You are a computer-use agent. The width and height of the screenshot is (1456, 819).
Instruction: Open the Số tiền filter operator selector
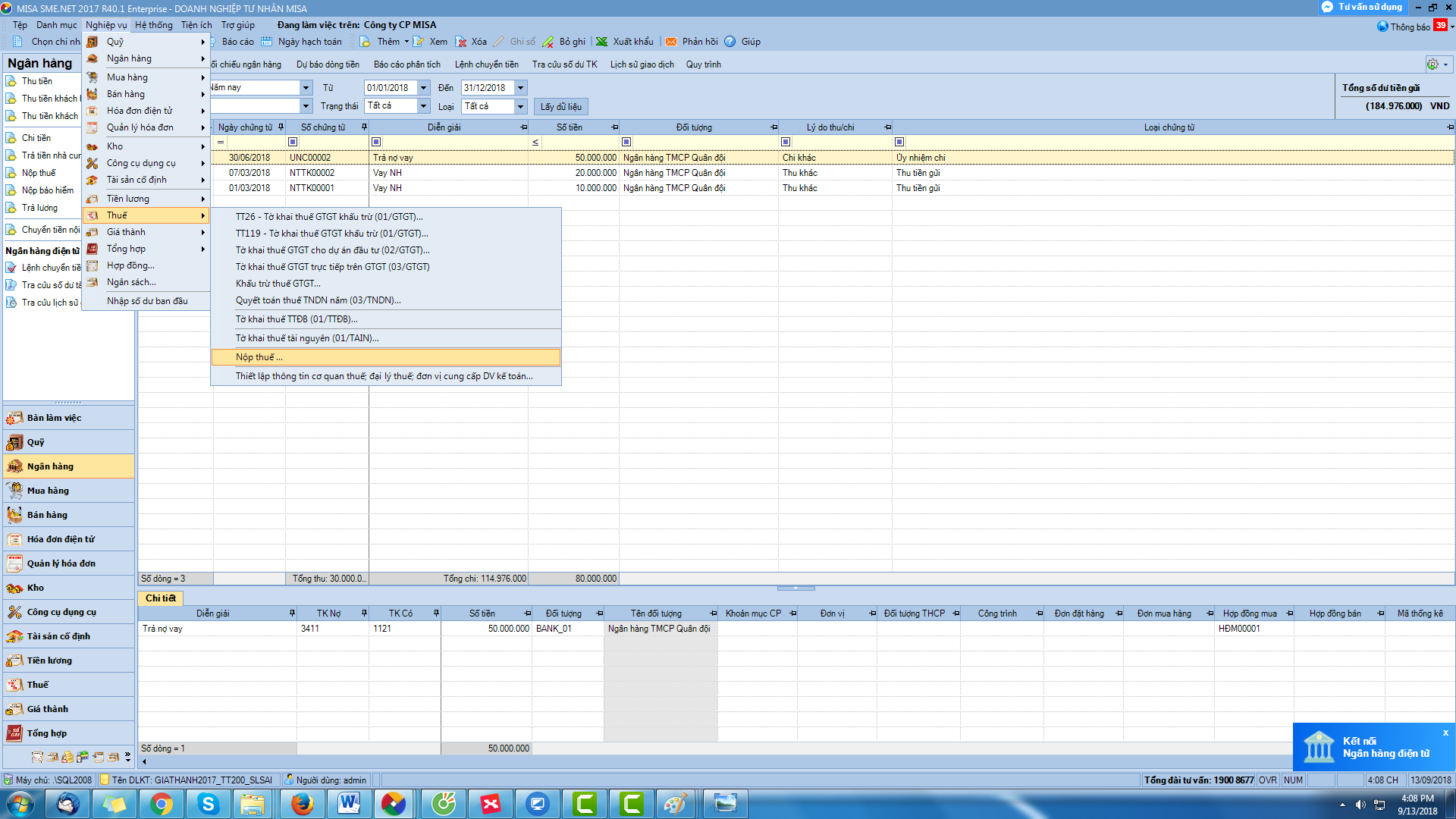(x=535, y=143)
